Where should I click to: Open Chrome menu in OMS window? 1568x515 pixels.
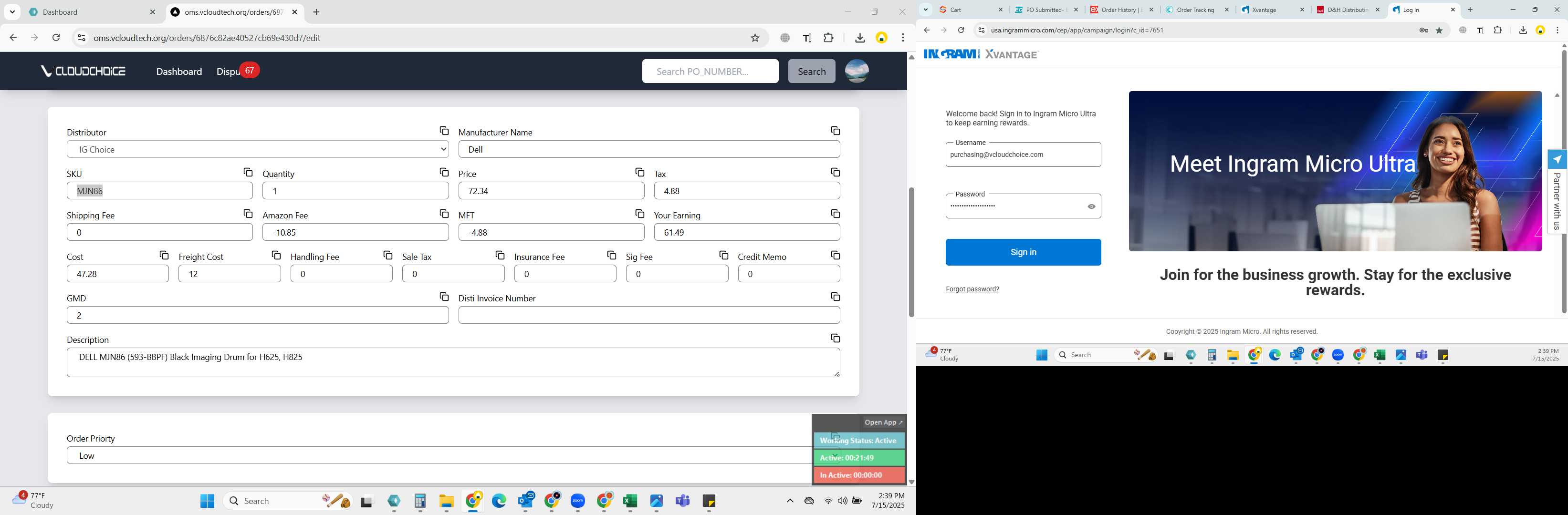click(x=903, y=38)
